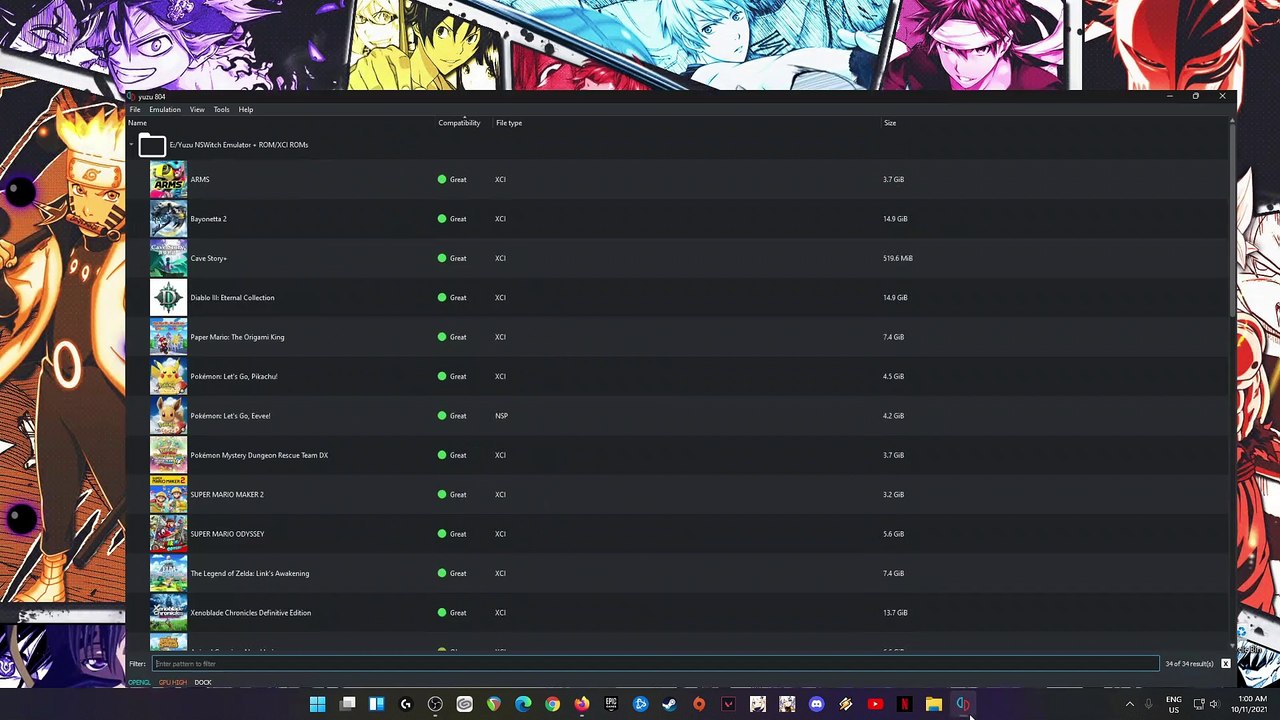
Task: Open Firefox from the taskbar
Action: point(582,704)
